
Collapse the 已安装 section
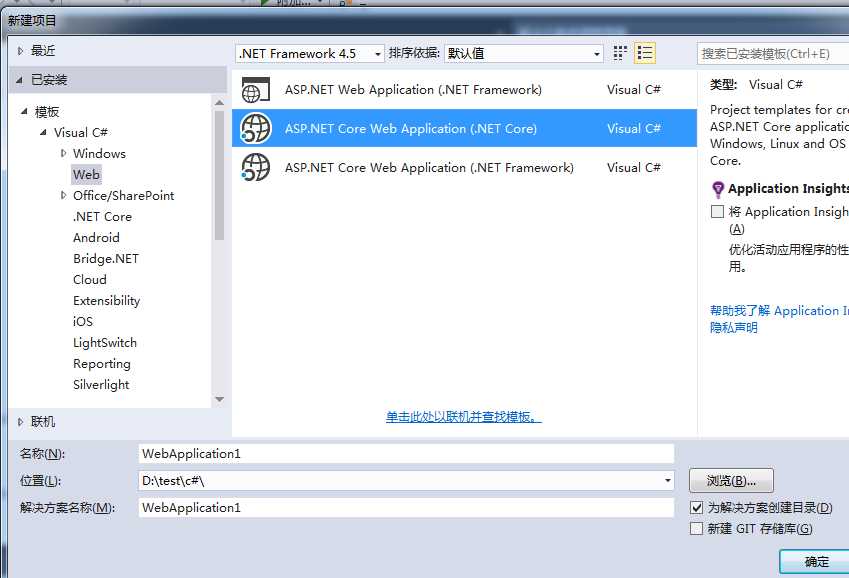[x=19, y=80]
